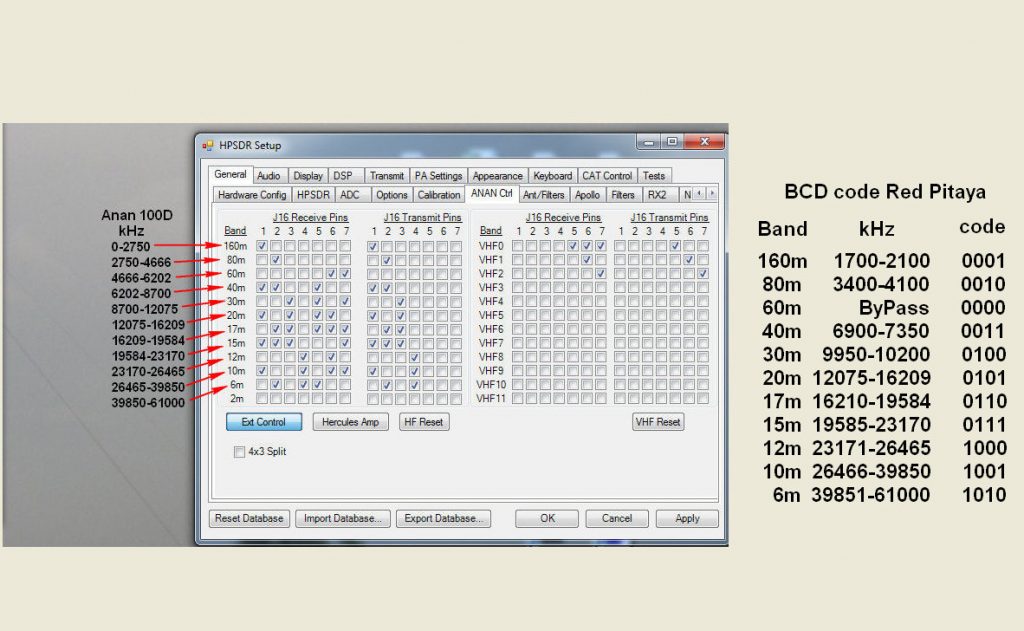The height and width of the screenshot is (631, 1024).
Task: Click the "Anan 100D" label
Action: (x=136, y=215)
